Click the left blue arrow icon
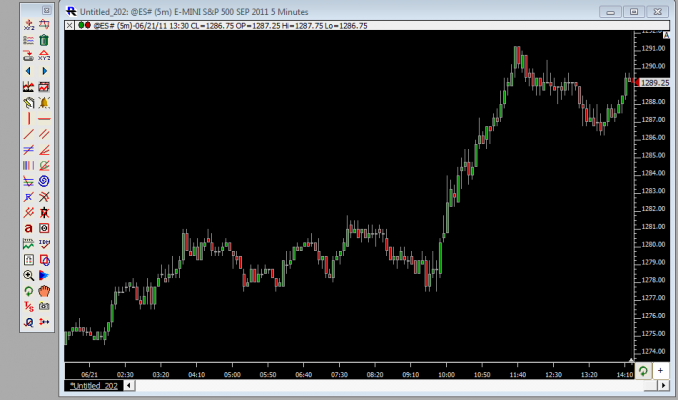 [x=28, y=71]
